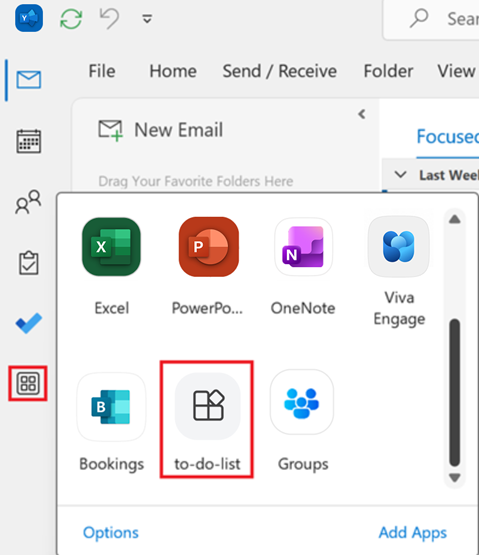Viewport: 479px width, 555px height.
Task: Click the flyout scrollbar down arrow
Action: [x=455, y=478]
